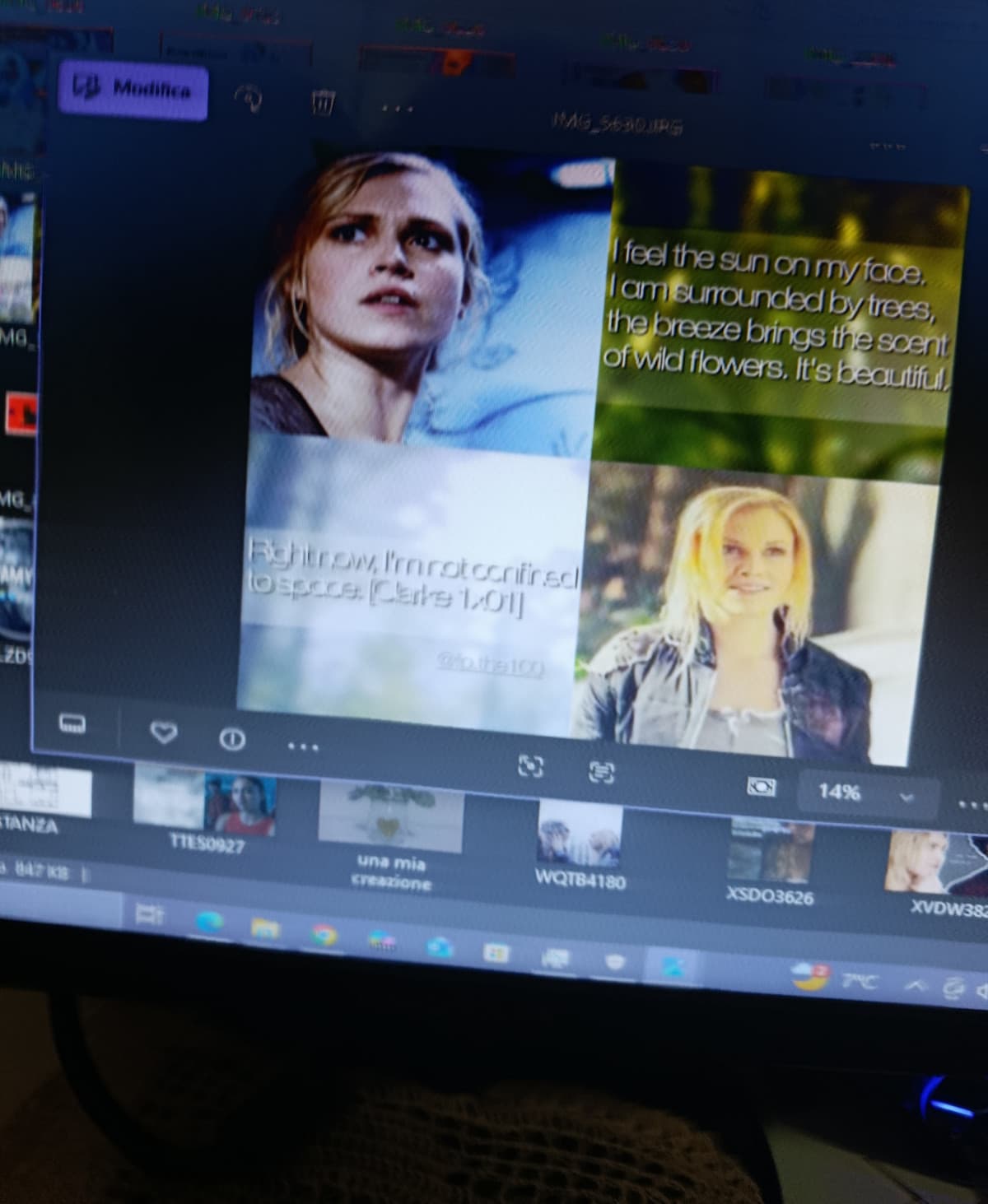This screenshot has width=988, height=1204.
Task: Show file info with the info icon
Action: 232,739
